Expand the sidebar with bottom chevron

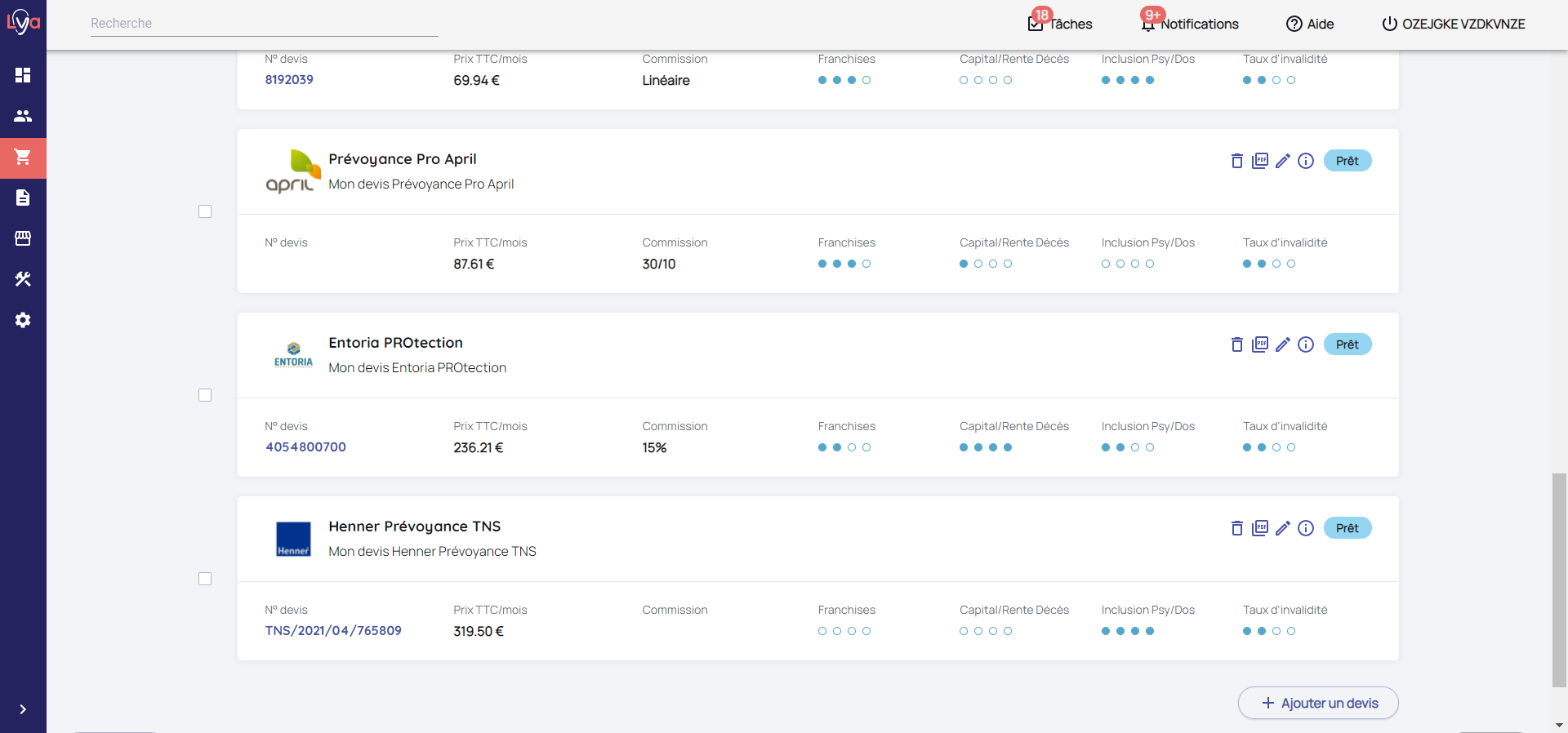point(23,709)
